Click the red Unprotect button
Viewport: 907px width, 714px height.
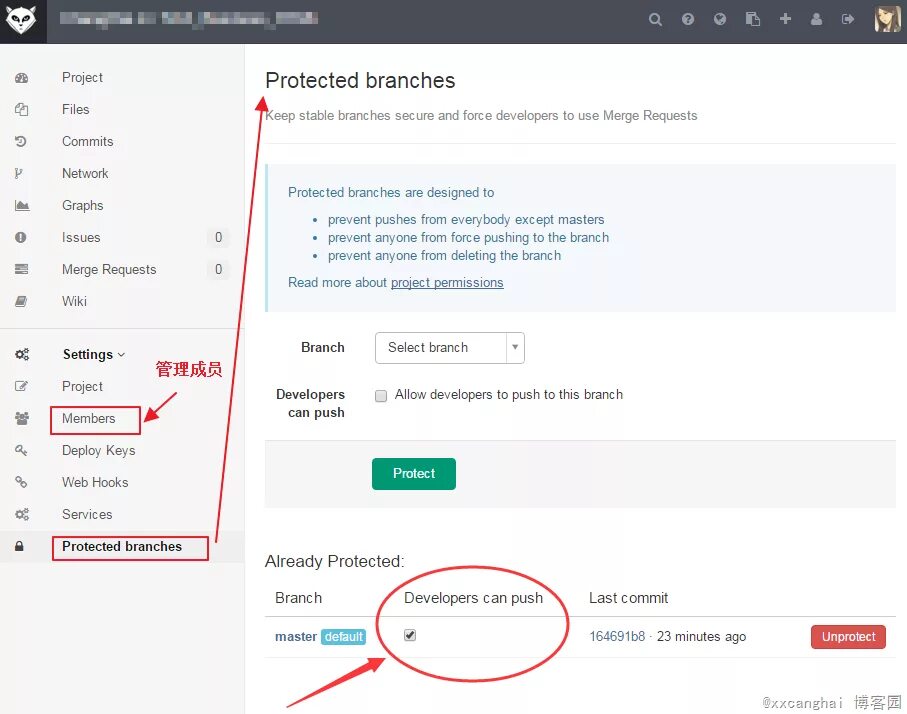click(x=848, y=637)
